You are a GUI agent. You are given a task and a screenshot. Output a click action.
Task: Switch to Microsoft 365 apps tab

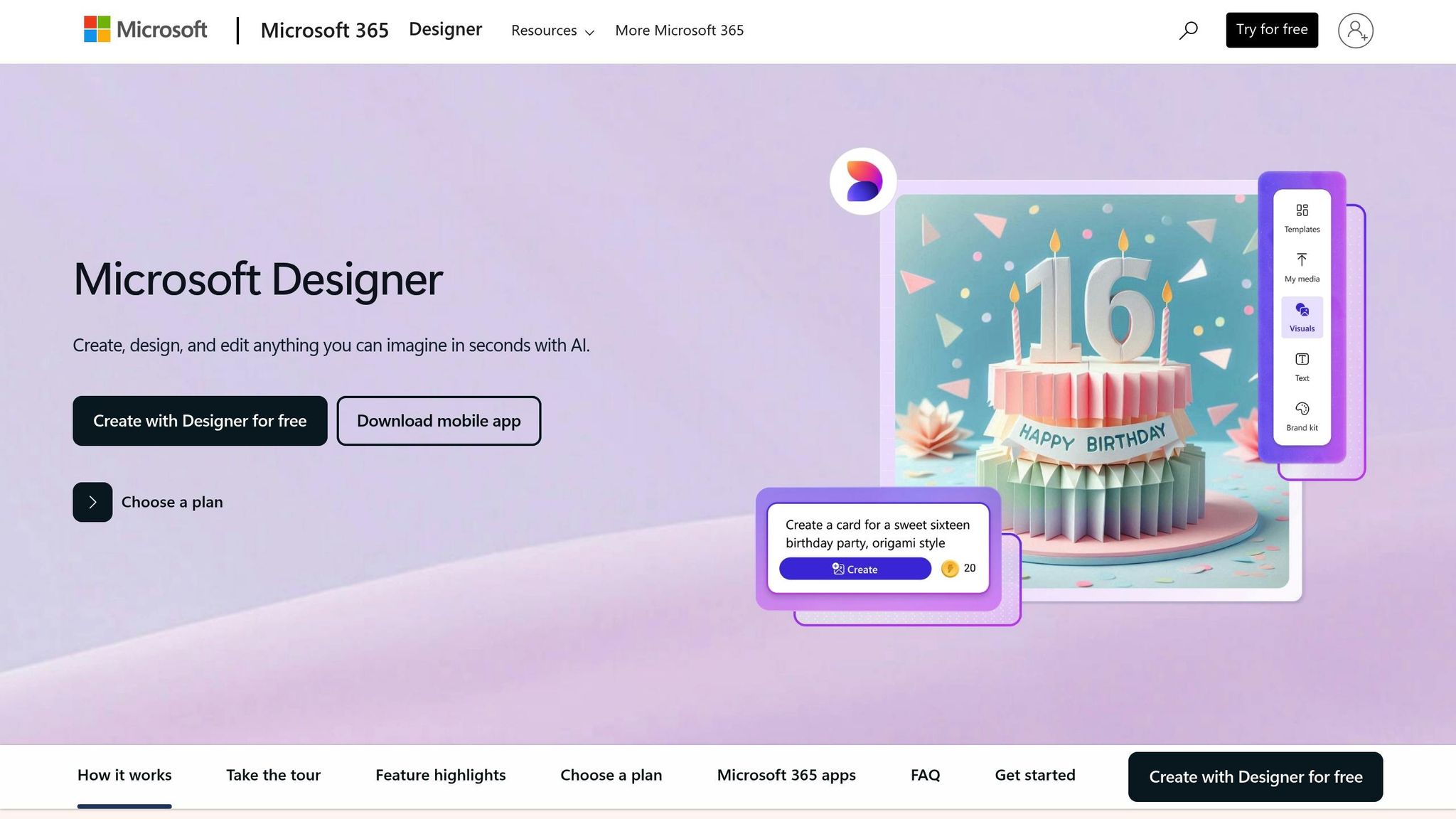coord(786,776)
